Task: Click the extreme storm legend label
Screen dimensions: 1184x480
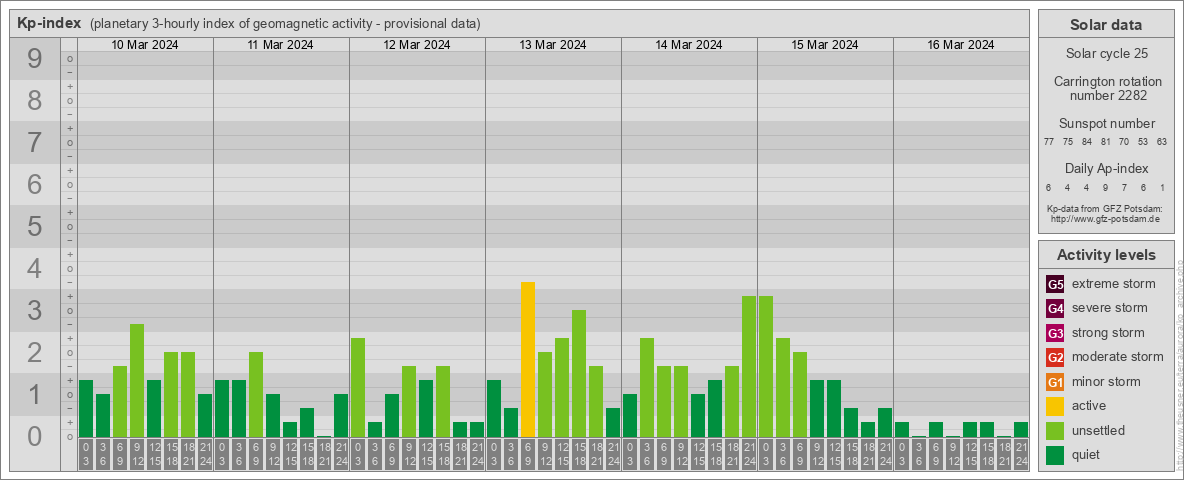Action: point(1114,284)
